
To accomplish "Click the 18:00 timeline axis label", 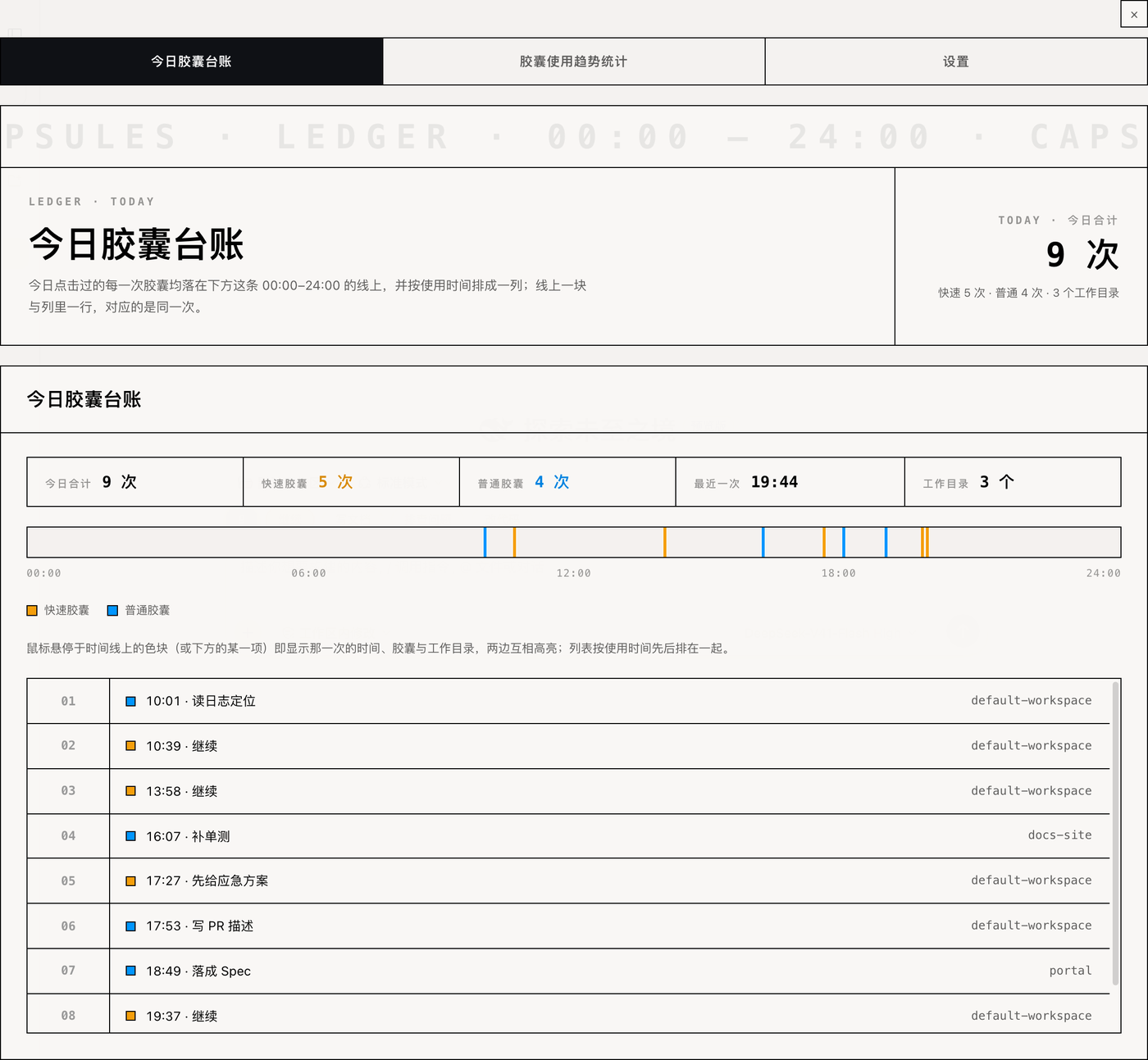I will [838, 574].
